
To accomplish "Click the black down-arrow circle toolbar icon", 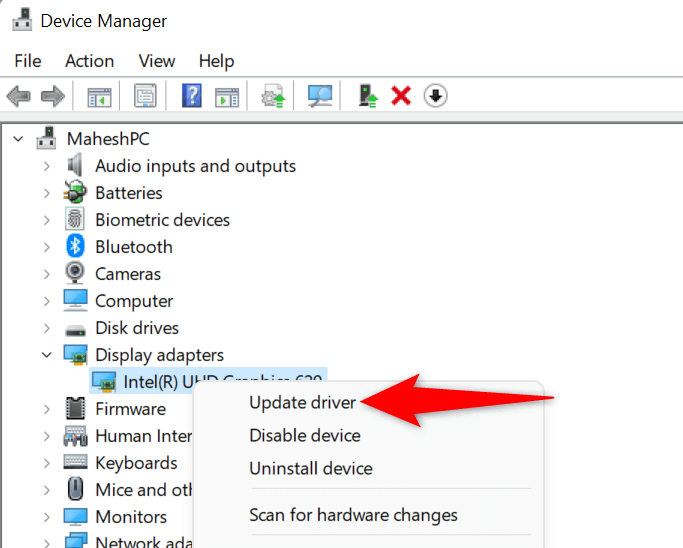I will click(x=435, y=95).
